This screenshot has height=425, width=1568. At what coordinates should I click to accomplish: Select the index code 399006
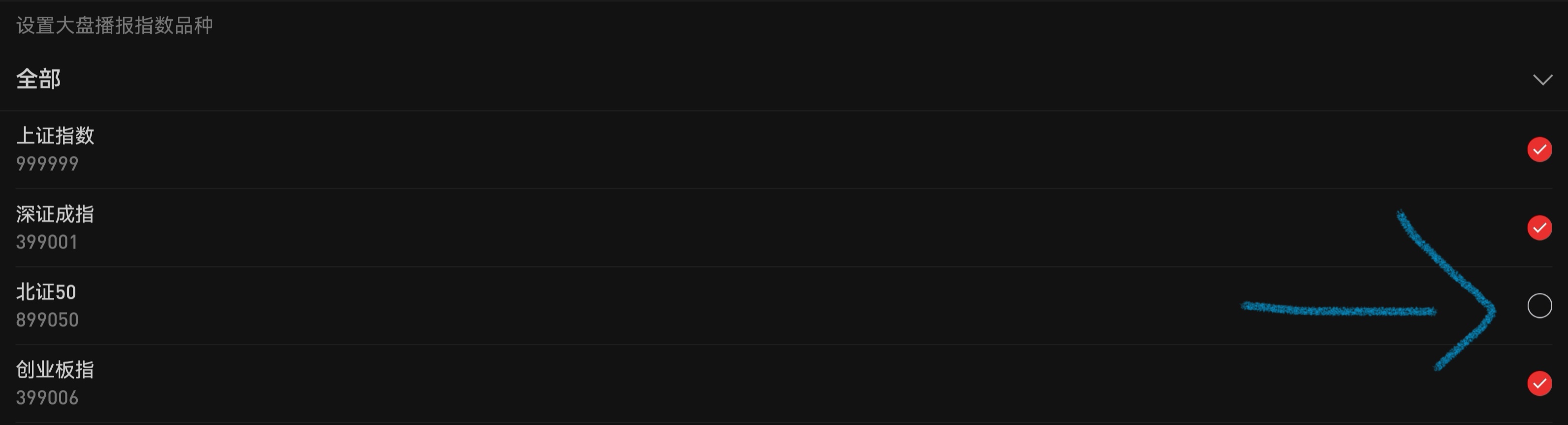[x=47, y=398]
